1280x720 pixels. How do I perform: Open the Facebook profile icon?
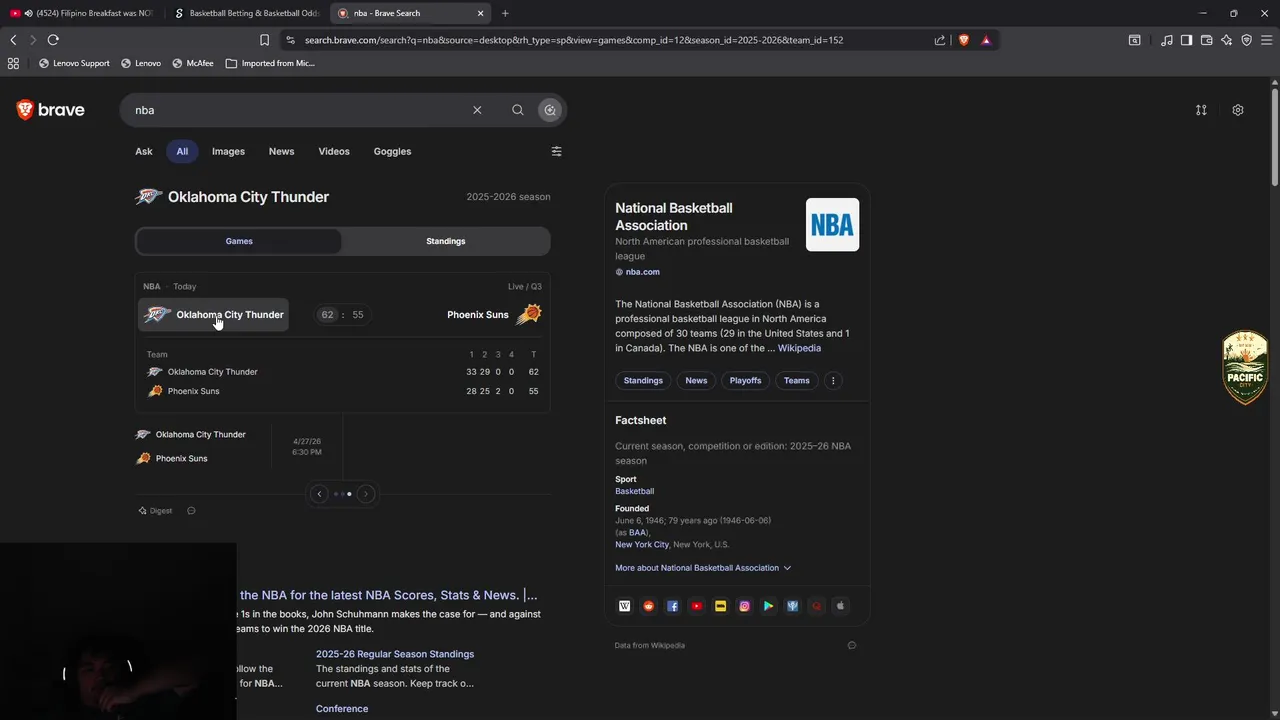[x=673, y=606]
